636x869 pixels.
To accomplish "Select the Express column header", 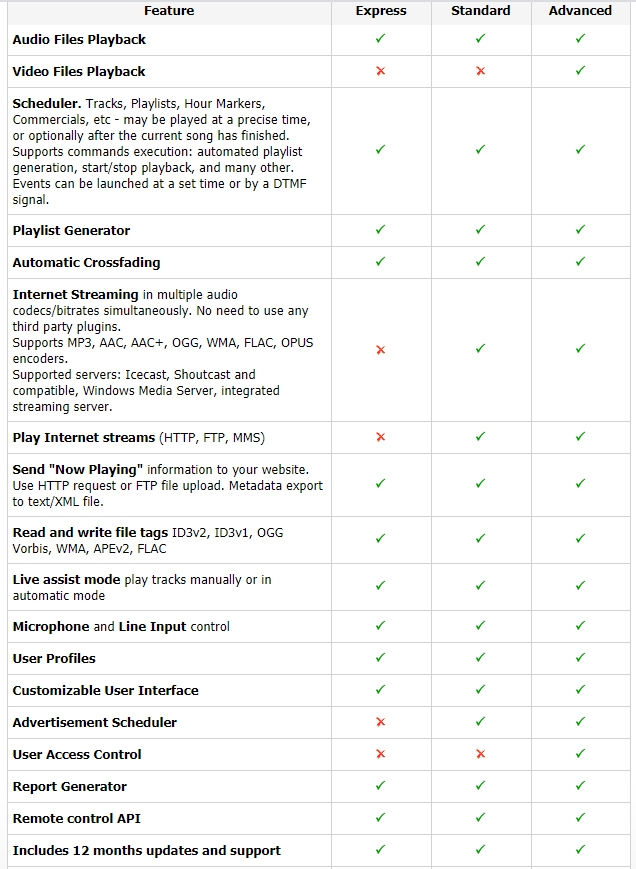I will [x=381, y=11].
